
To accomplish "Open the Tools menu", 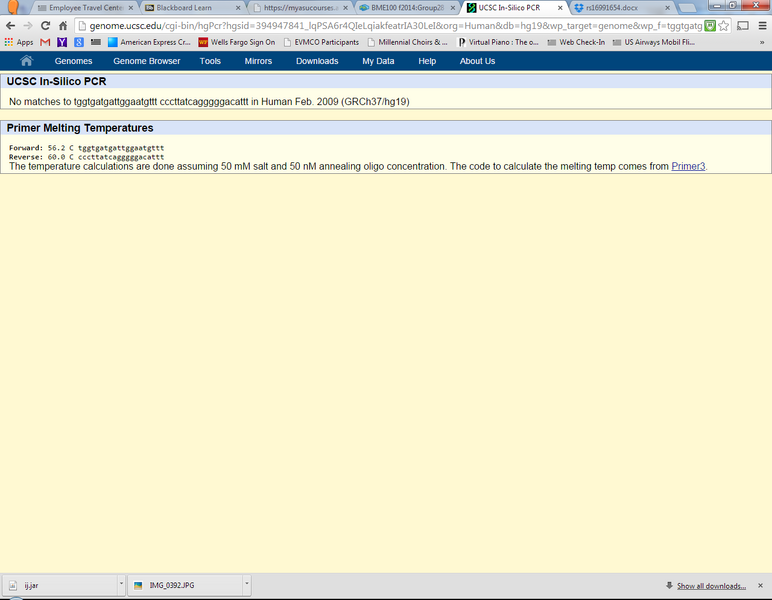I will [210, 61].
